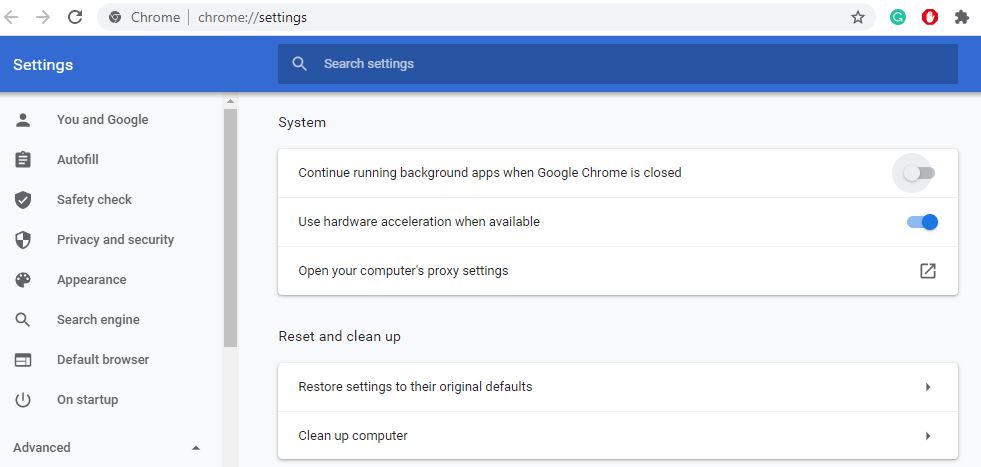Click the Settings title in header

tap(43, 64)
